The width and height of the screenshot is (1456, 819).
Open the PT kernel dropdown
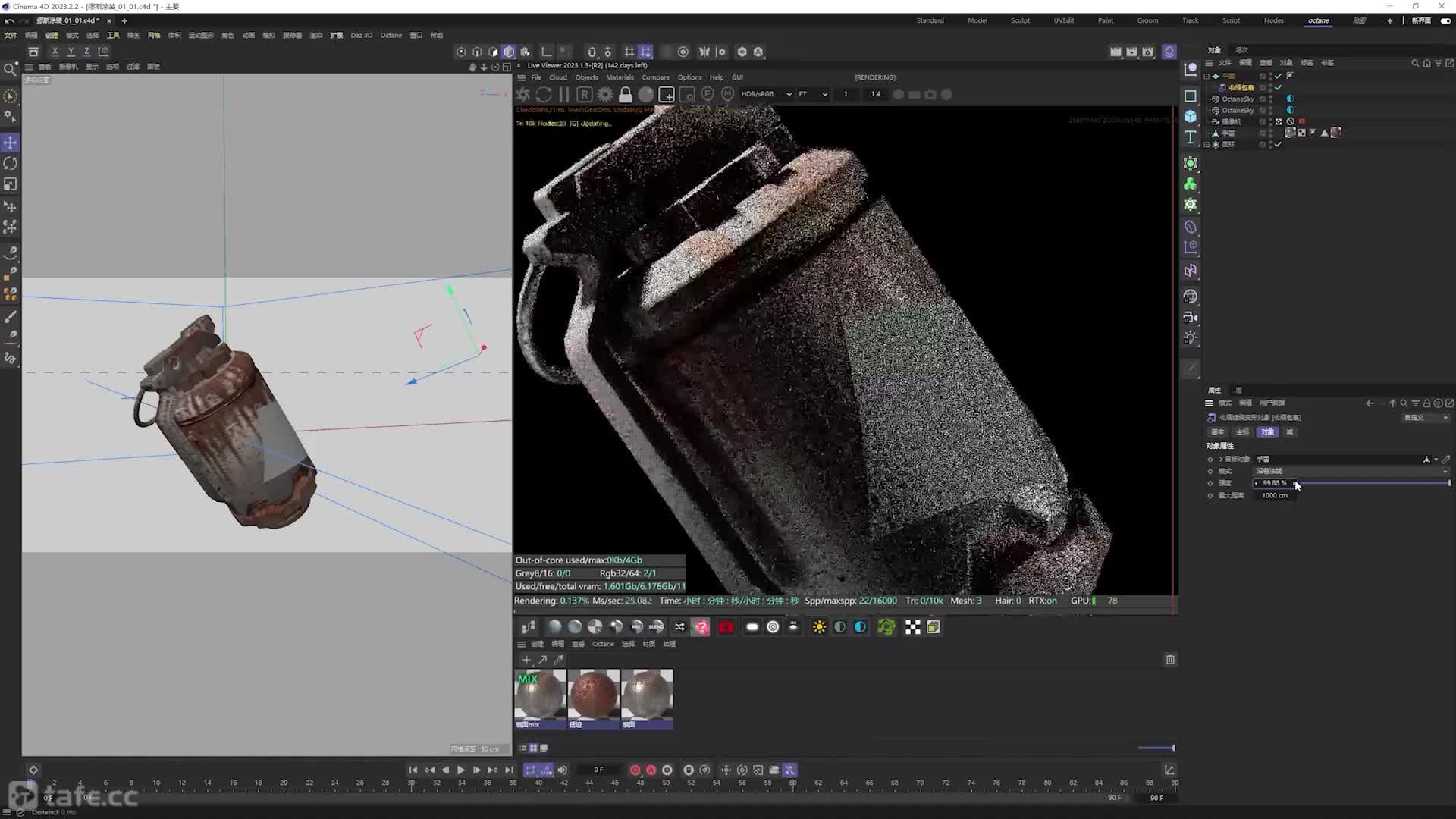[813, 94]
